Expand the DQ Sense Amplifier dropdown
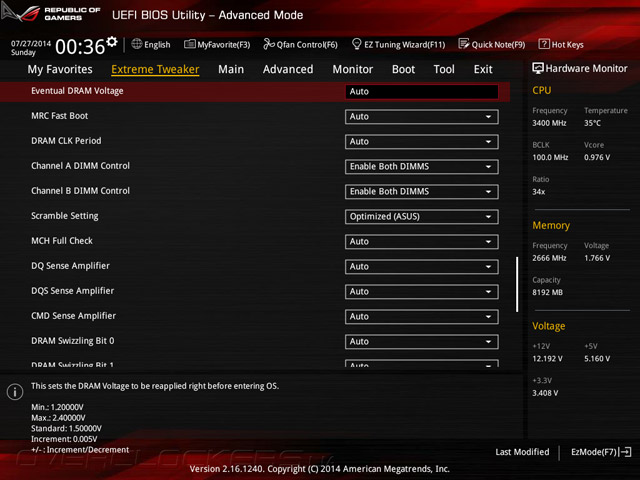Screen dimensions: 640x480 pos(422,267)
